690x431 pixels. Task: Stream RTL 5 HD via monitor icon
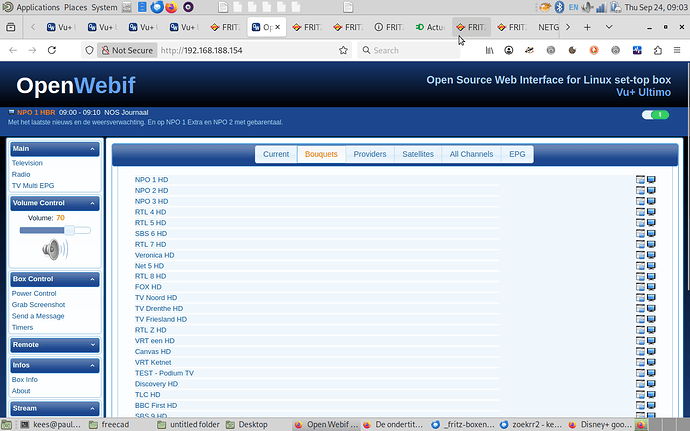pyautogui.click(x=651, y=223)
